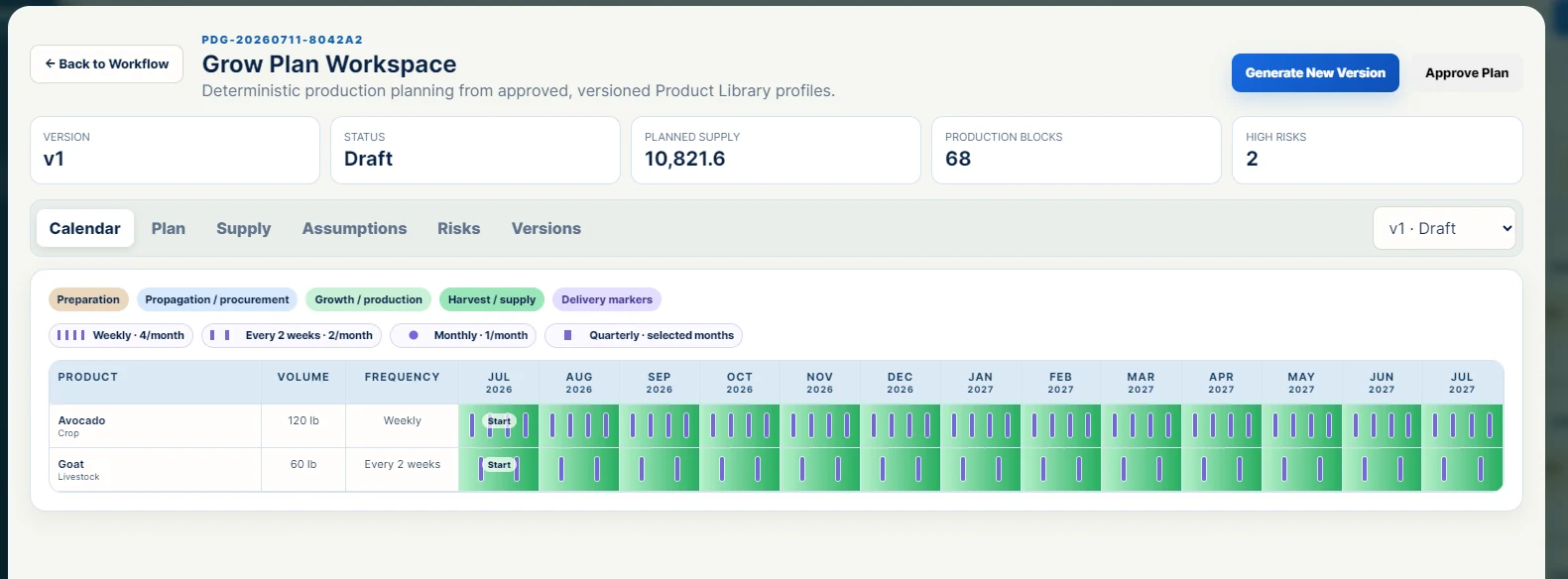Click the Propagation / procurement legend swatch
Image resolution: width=1568 pixels, height=579 pixels.
(x=217, y=299)
